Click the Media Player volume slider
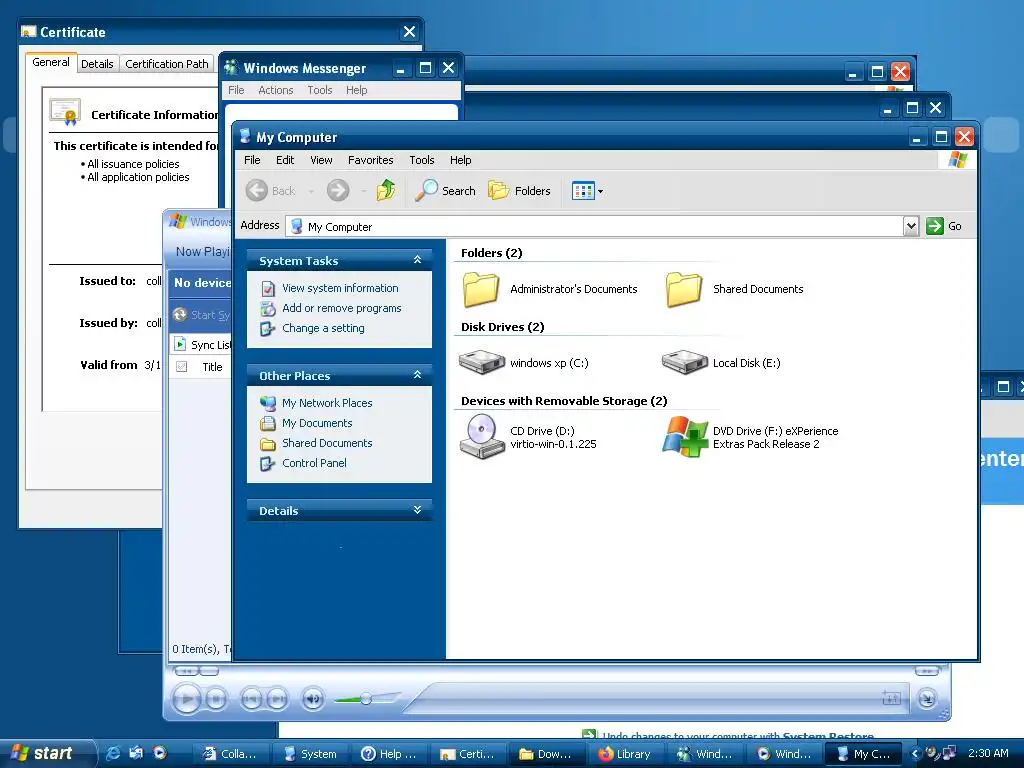Image resolution: width=1024 pixels, height=768 pixels. point(366,699)
